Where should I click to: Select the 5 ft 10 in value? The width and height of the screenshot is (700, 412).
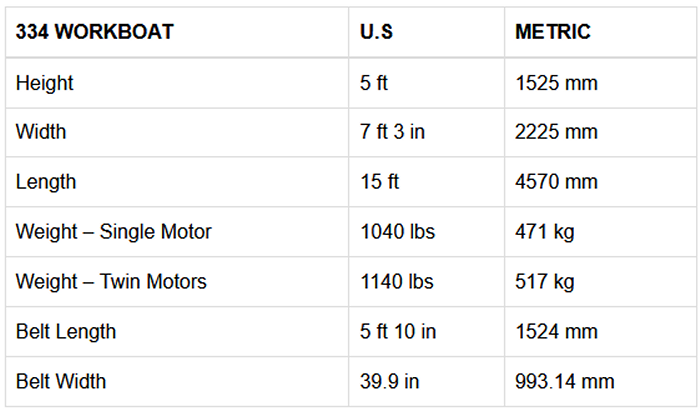coord(398,331)
